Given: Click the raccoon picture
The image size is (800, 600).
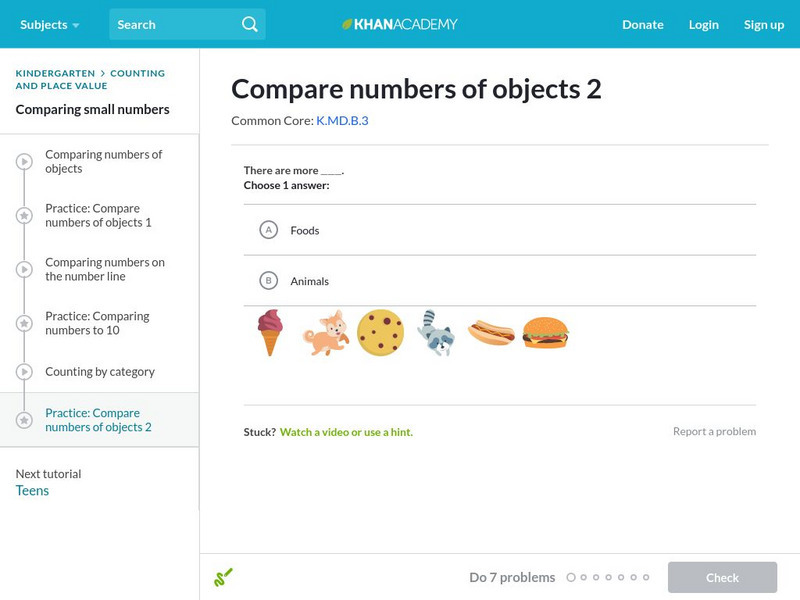Looking at the screenshot, I should coord(435,332).
